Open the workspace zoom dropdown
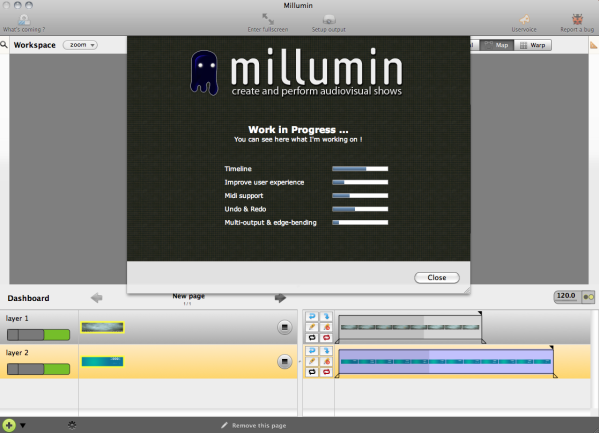599x433 pixels. (x=80, y=45)
